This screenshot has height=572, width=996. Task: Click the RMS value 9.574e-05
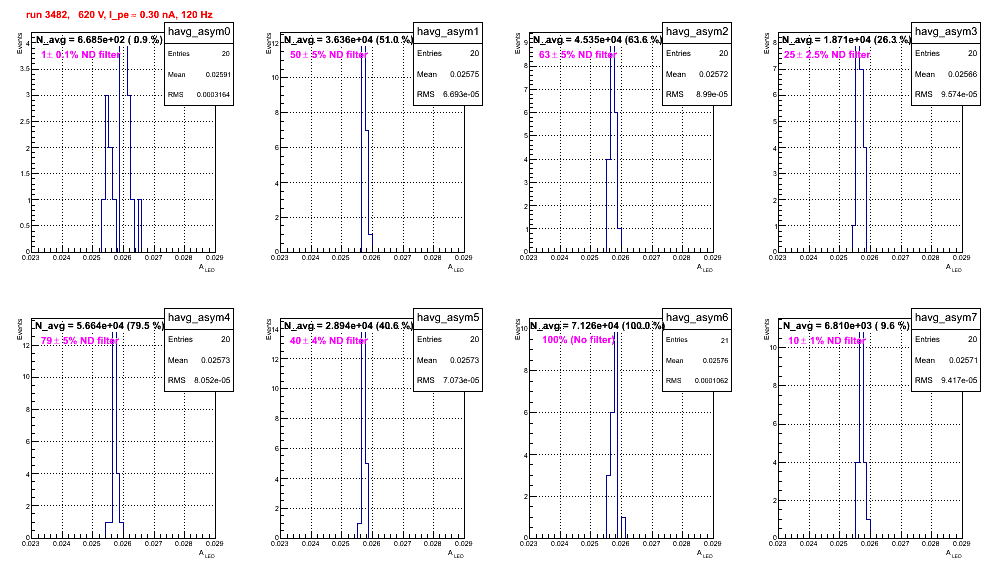pyautogui.click(x=959, y=95)
